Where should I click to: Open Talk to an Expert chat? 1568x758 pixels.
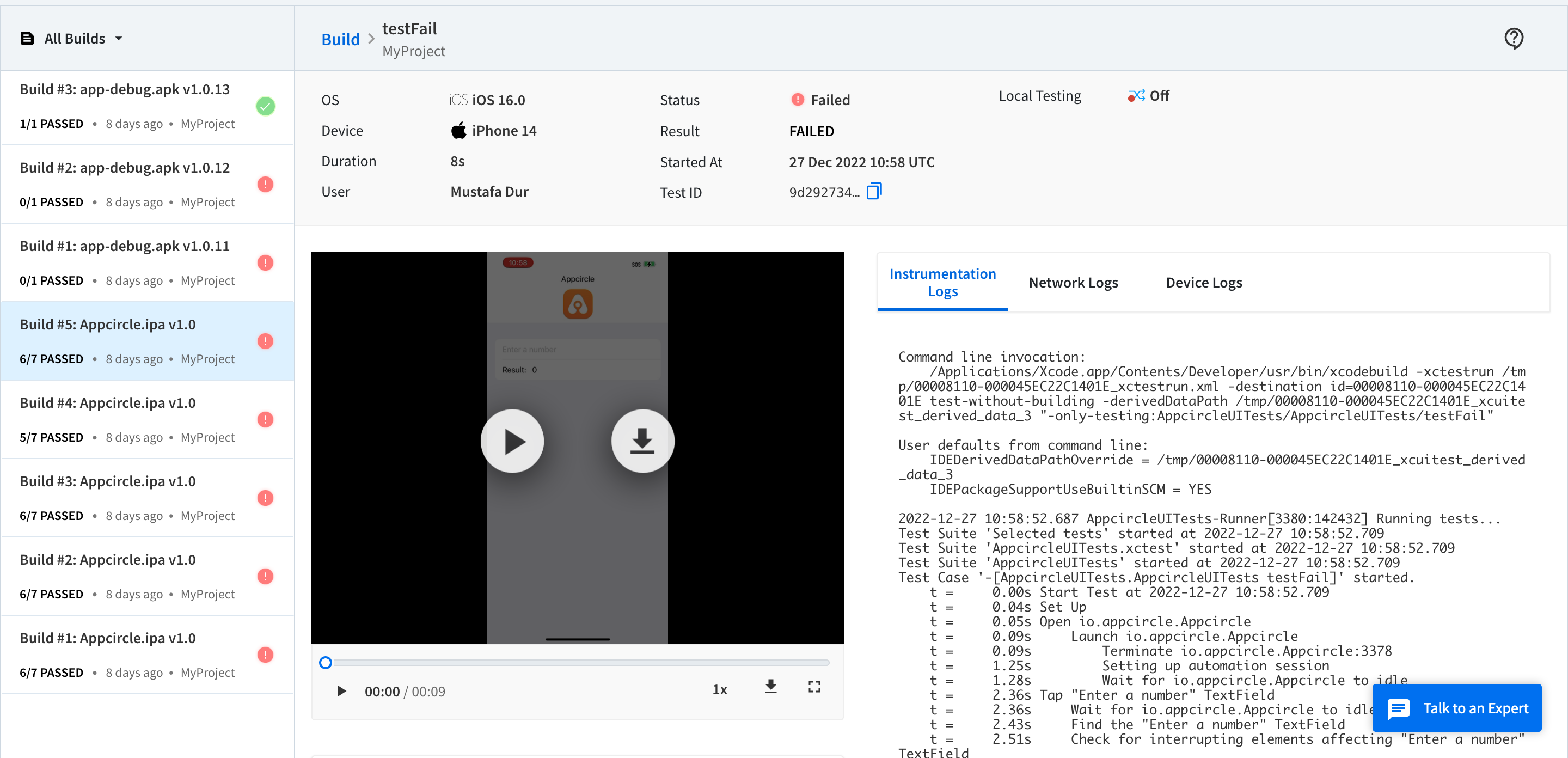point(1456,708)
